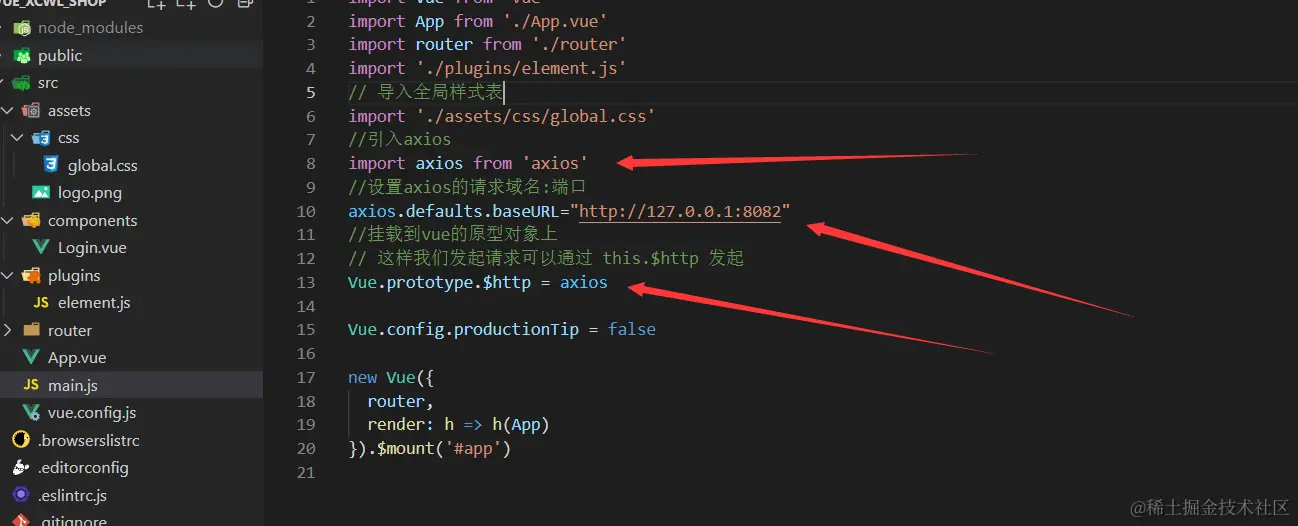Click 'router,' on line 18
1298x526 pixels.
coord(401,401)
